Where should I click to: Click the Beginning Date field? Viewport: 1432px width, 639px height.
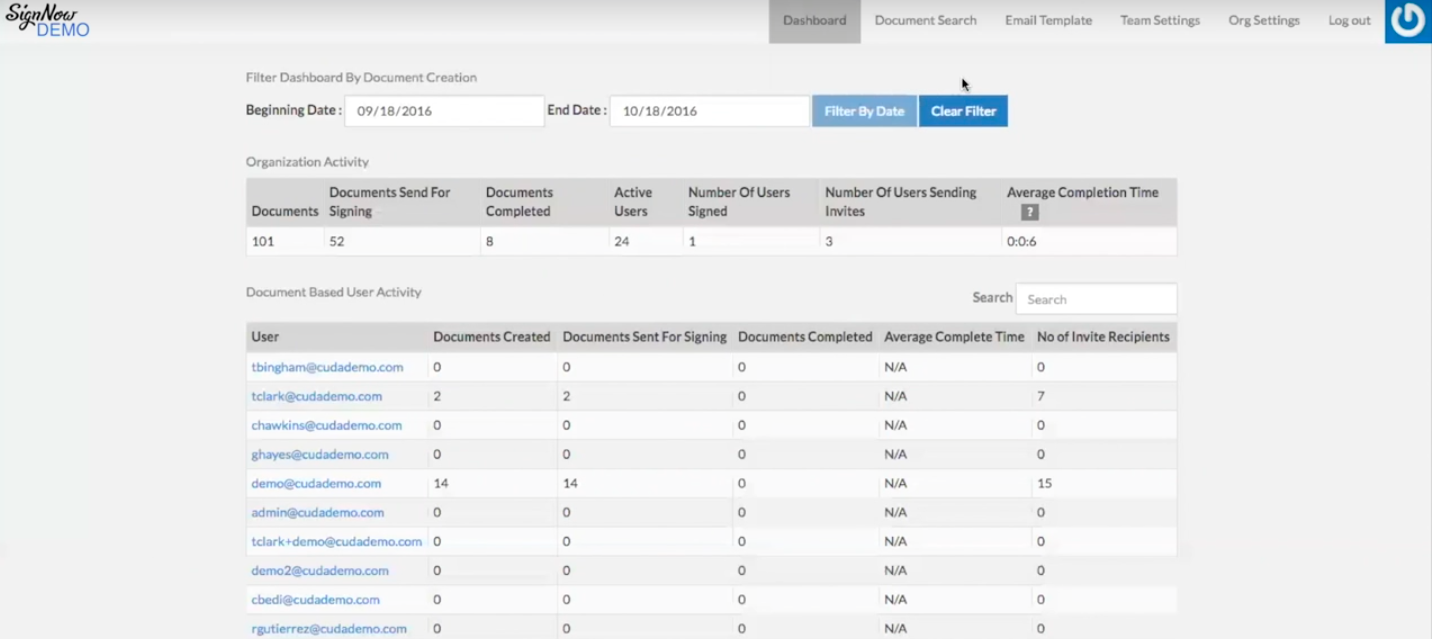point(444,111)
